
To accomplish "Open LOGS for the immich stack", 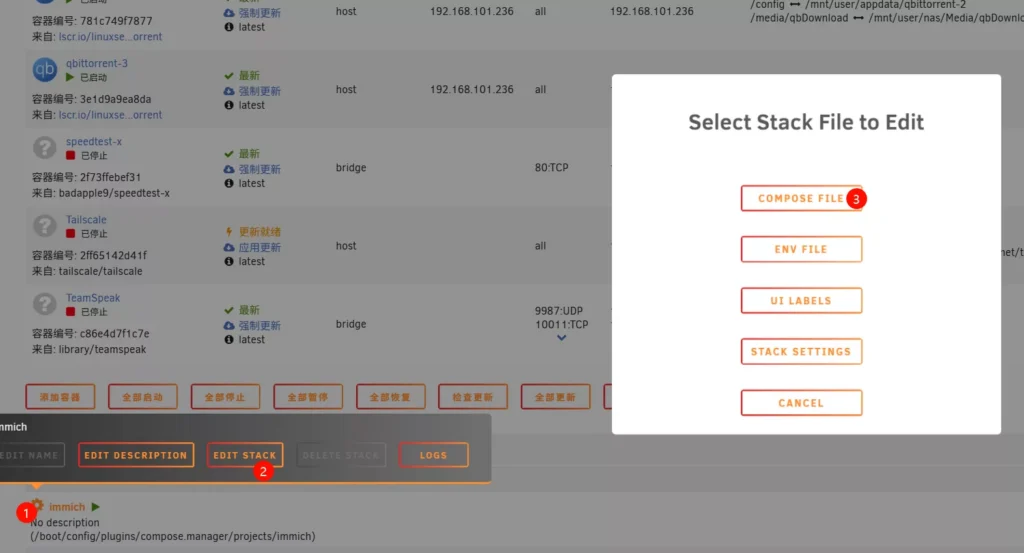I will [x=433, y=455].
